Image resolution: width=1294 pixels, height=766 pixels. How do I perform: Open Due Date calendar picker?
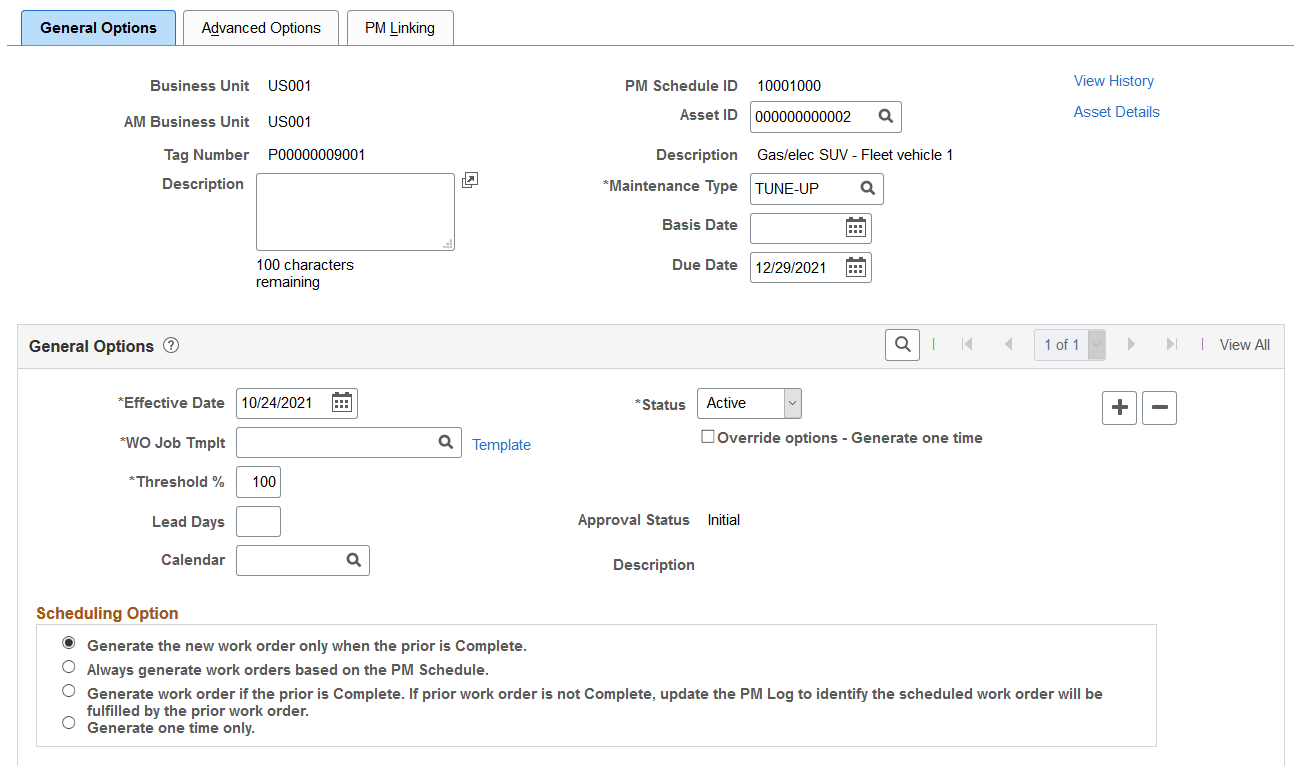(x=856, y=267)
